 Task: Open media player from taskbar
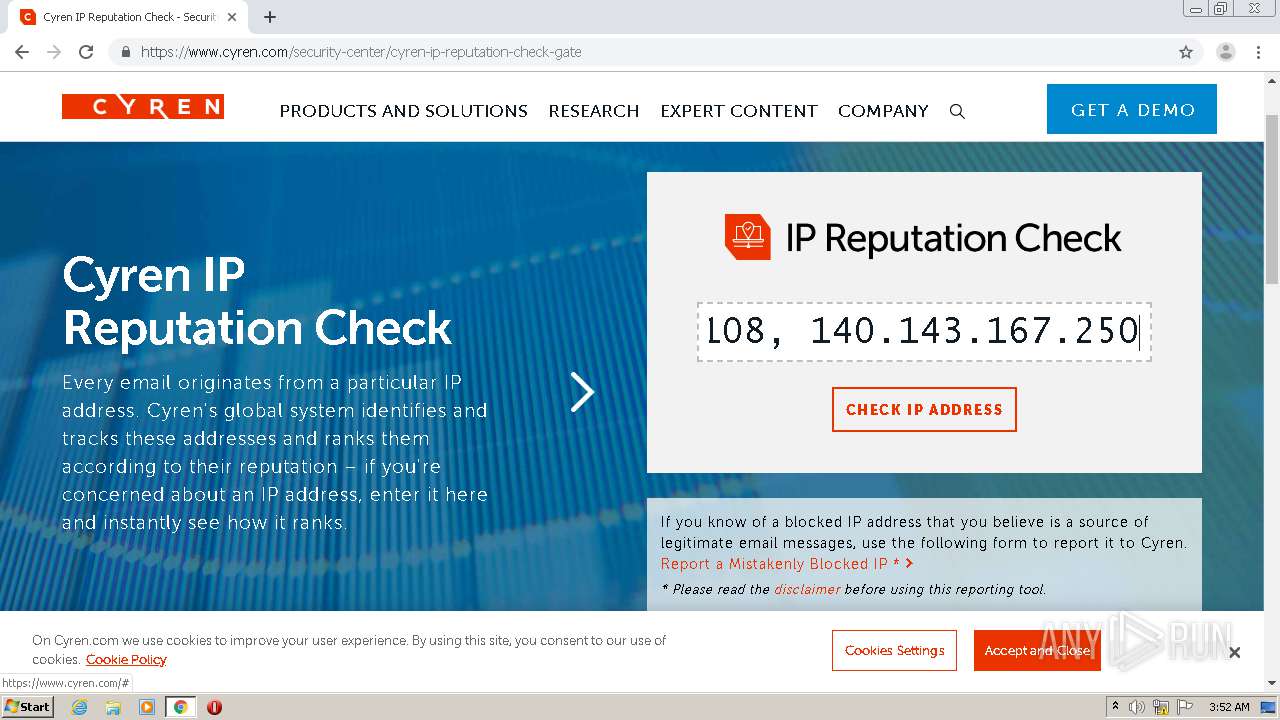pos(147,707)
